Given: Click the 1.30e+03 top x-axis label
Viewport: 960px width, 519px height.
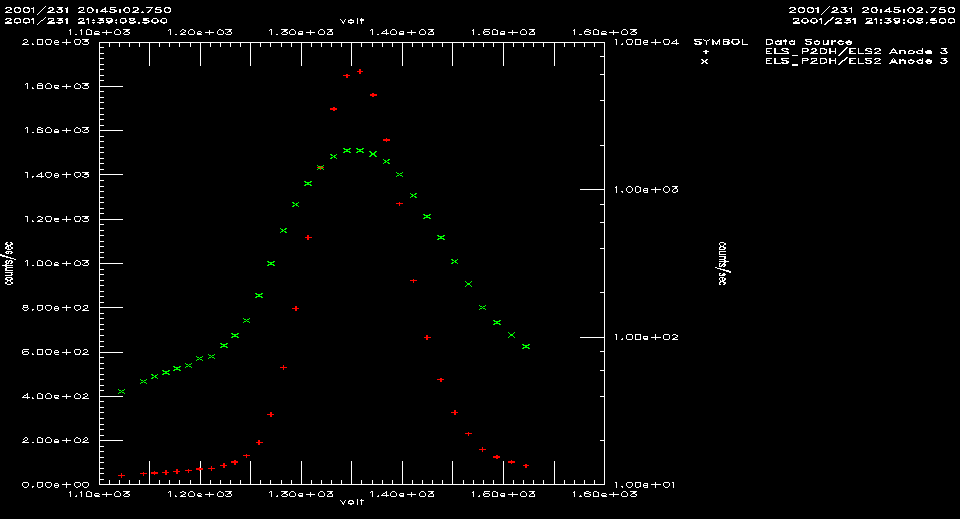Looking at the screenshot, I should (301, 32).
